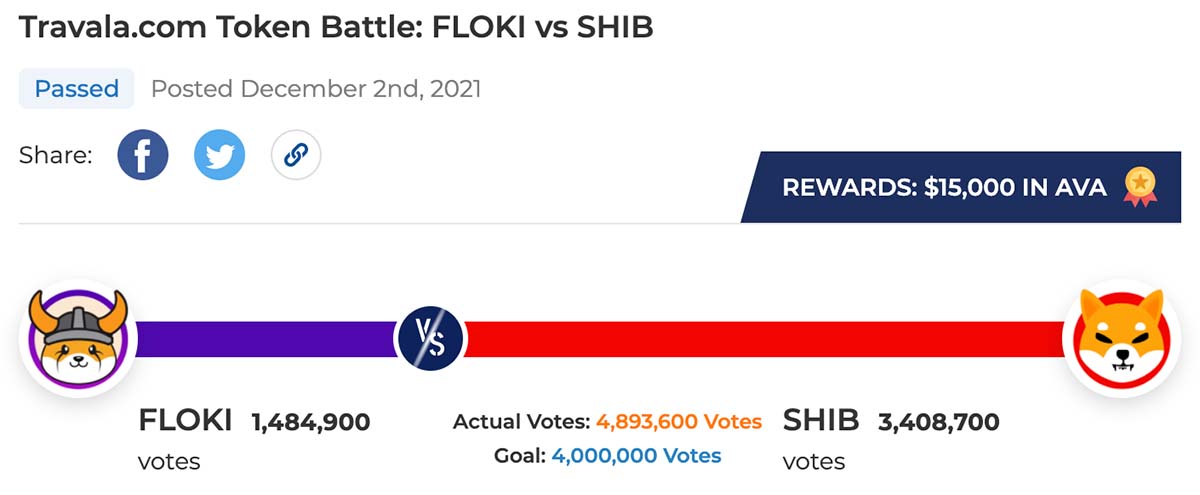Click the SHIB name label
This screenshot has height=495, width=1200.
820,420
